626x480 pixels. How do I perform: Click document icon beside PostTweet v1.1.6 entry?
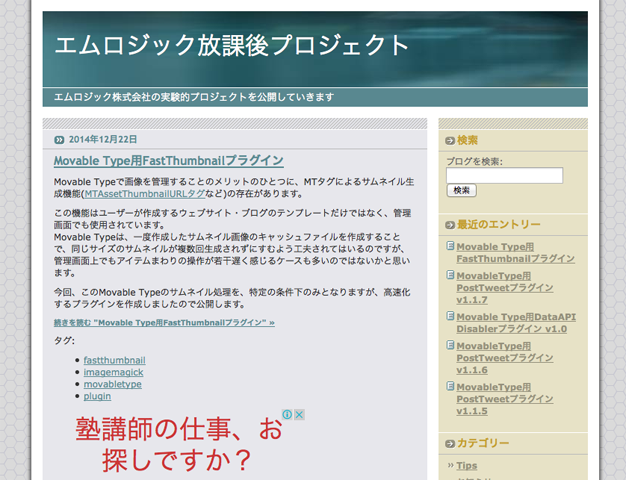[x=450, y=345]
